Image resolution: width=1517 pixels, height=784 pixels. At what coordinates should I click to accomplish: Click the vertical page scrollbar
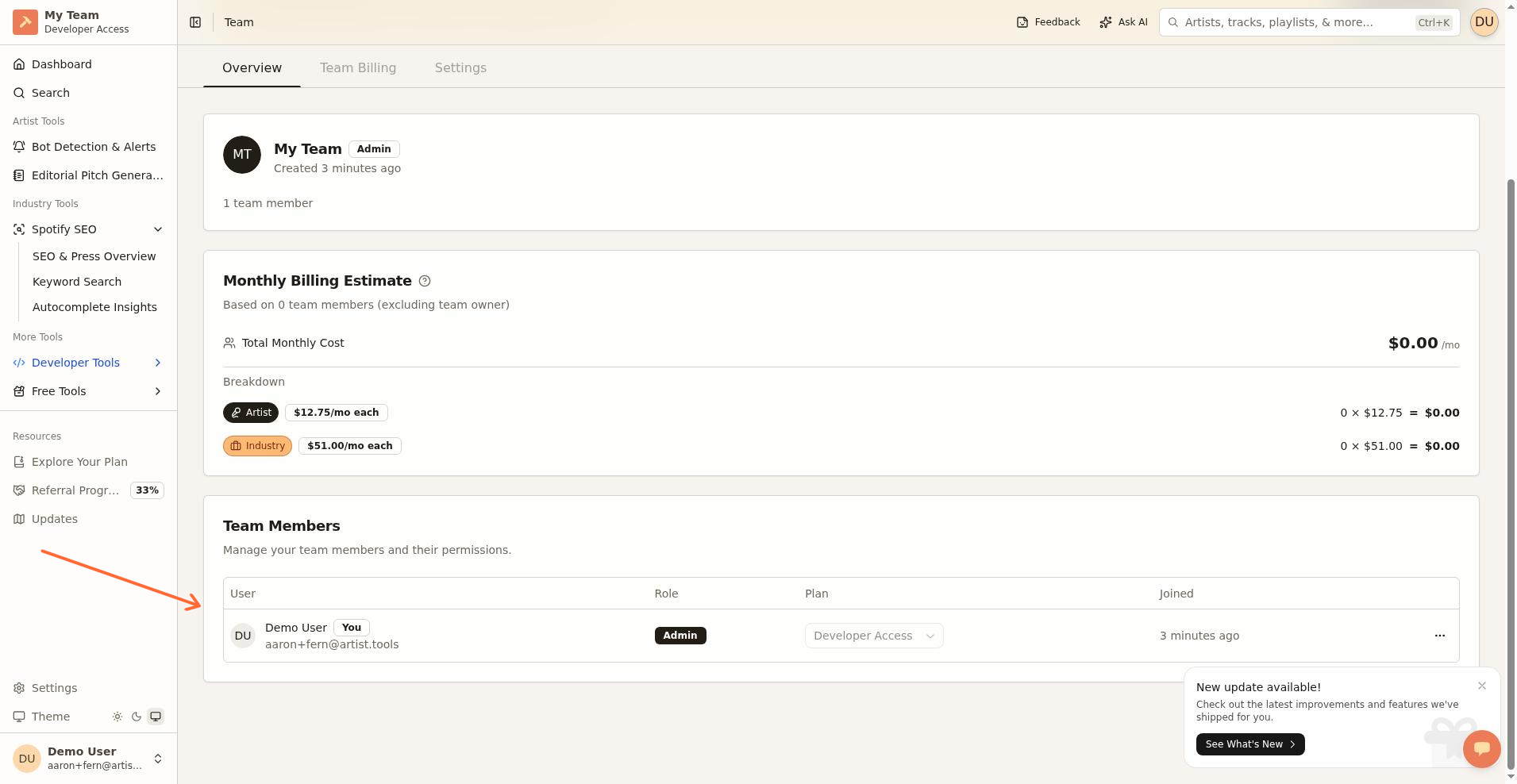pos(1511,475)
